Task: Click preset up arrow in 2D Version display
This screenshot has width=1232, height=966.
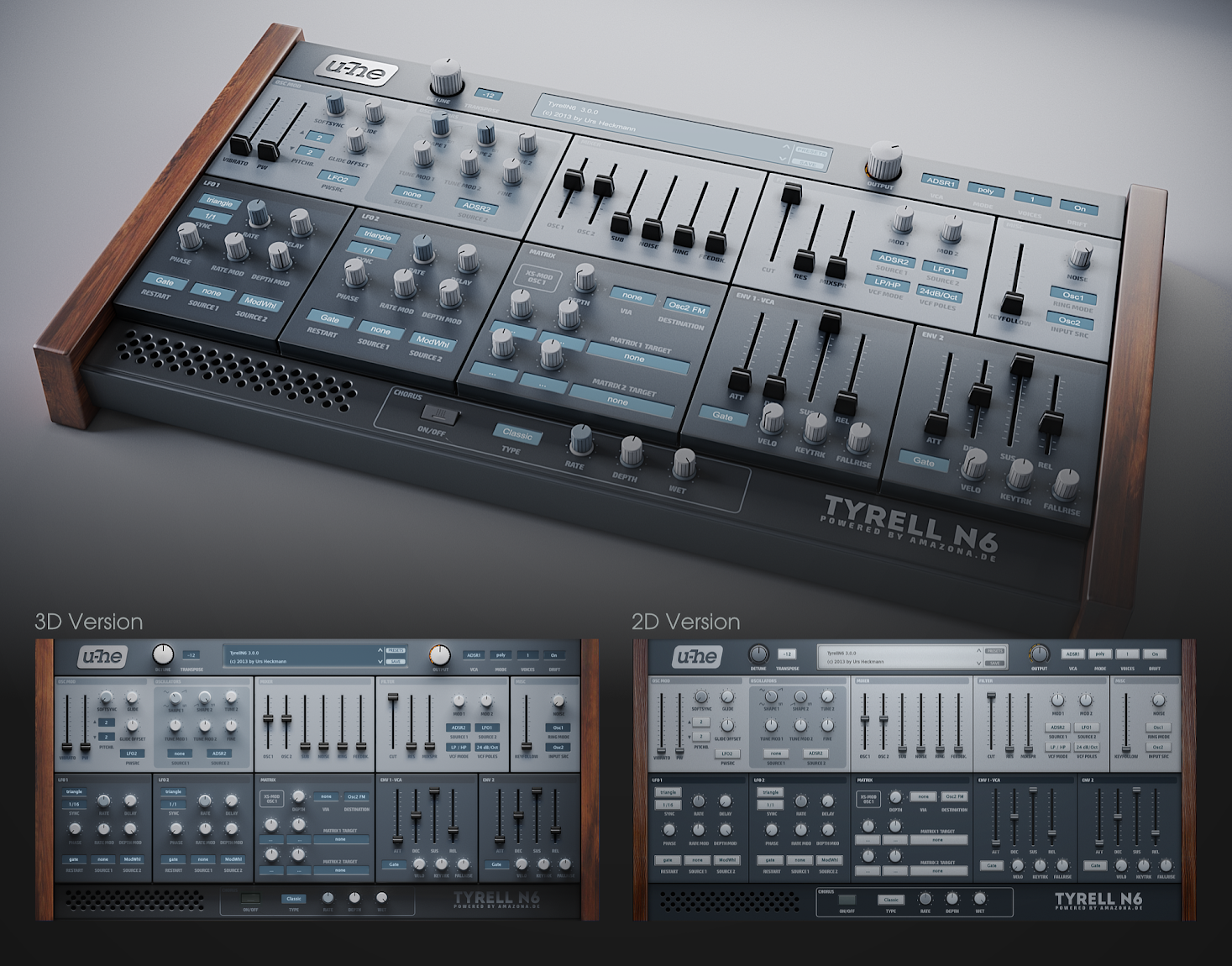Action: pos(978,651)
